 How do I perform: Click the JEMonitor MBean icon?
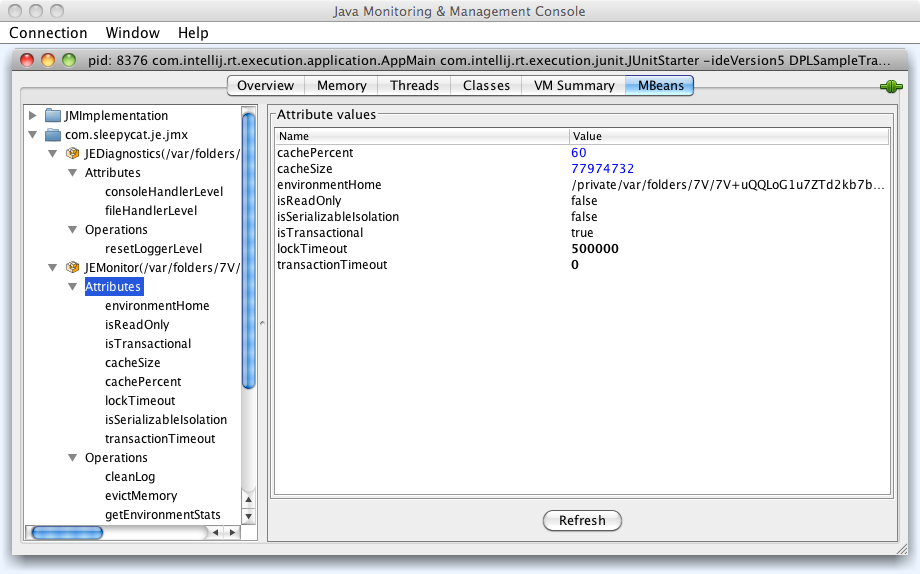[x=73, y=268]
